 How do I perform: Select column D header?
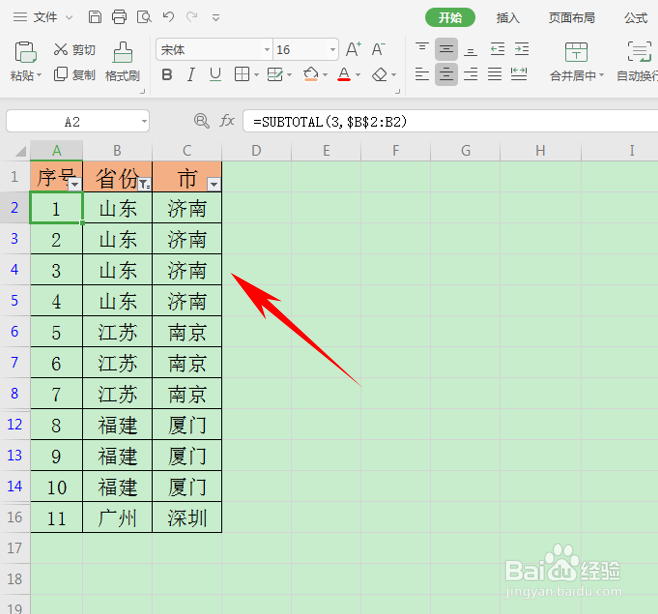(256, 151)
